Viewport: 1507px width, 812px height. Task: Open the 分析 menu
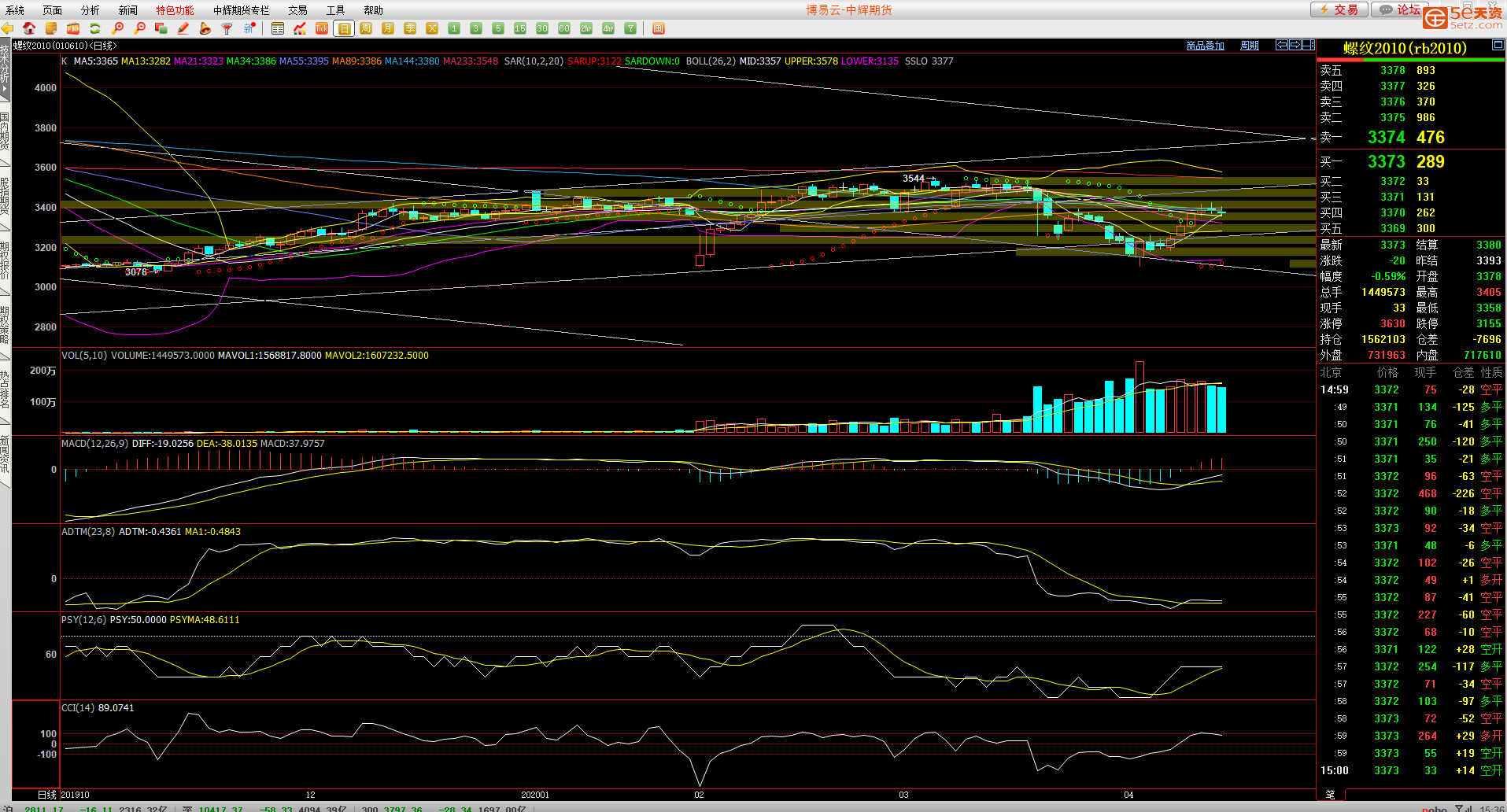click(90, 10)
